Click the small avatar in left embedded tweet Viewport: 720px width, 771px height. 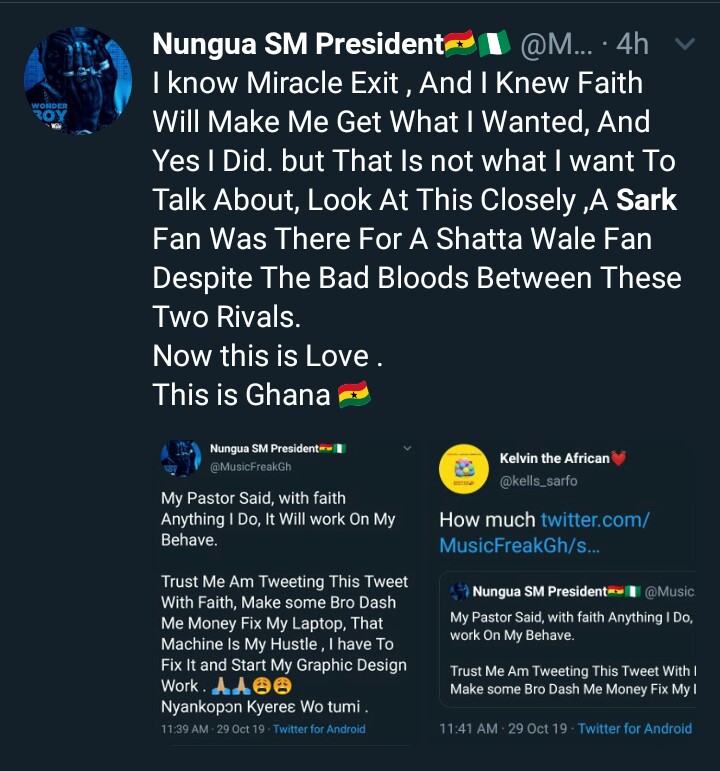(181, 458)
